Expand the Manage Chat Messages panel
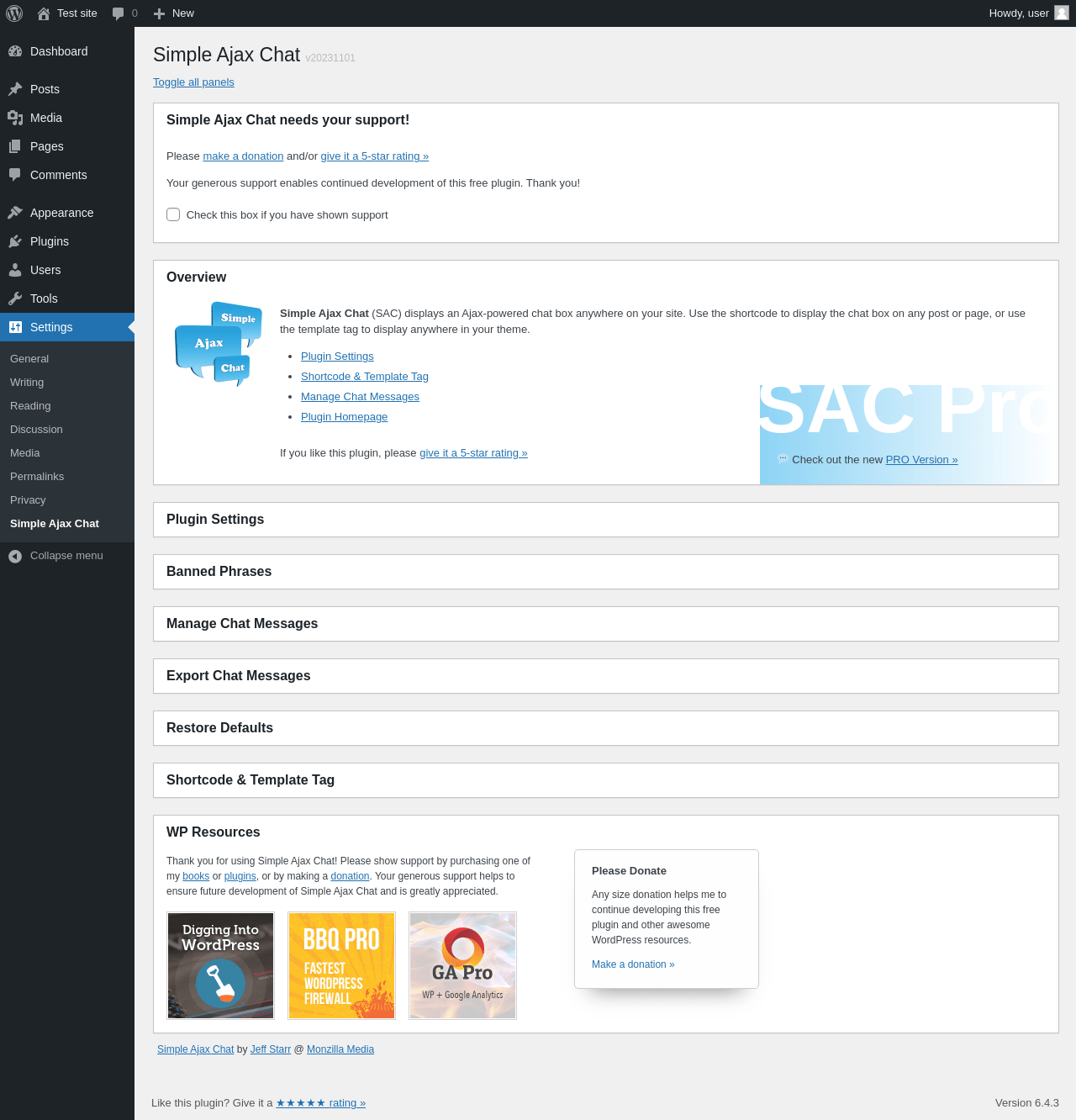 point(605,624)
